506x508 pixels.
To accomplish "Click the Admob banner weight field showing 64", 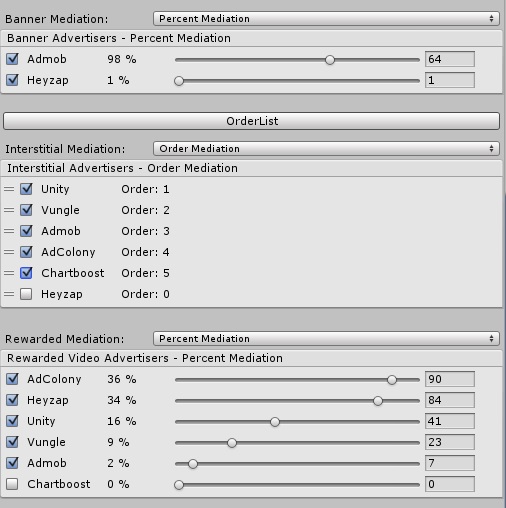I will pyautogui.click(x=450, y=59).
